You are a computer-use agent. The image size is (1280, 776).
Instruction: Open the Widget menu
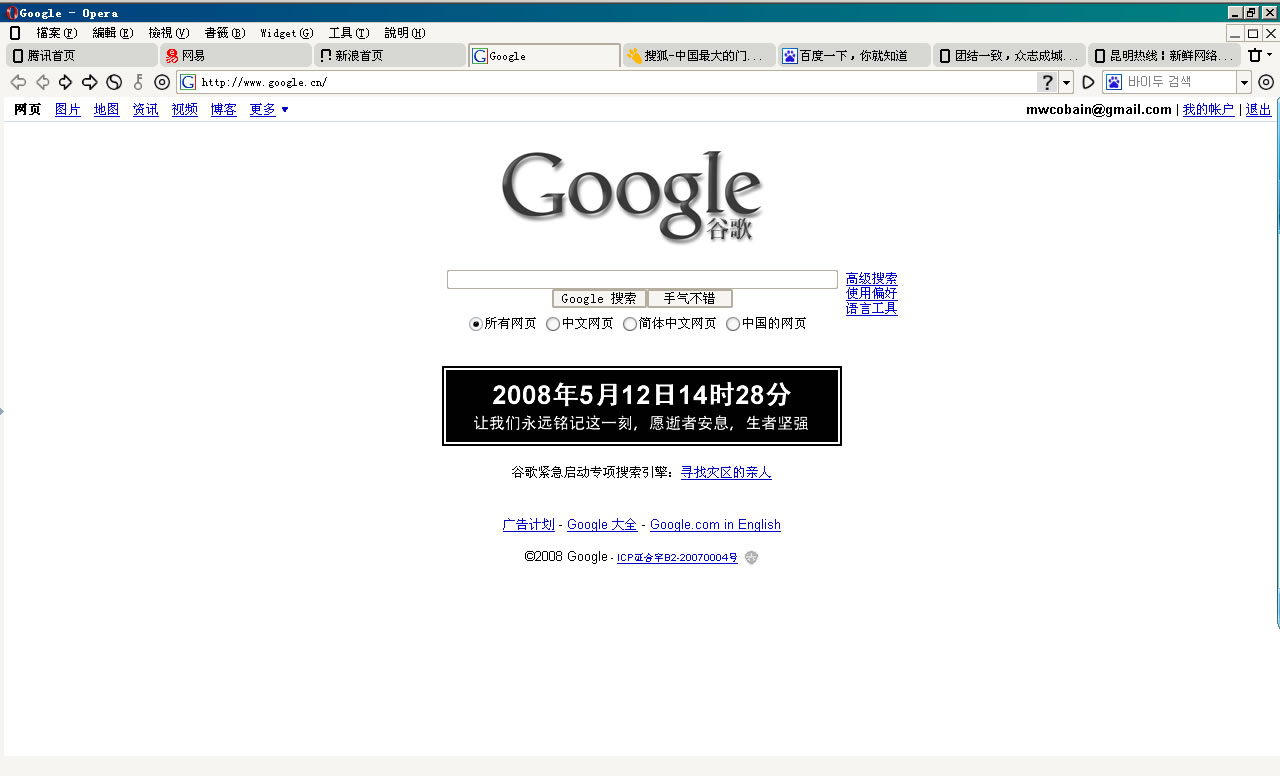pos(287,33)
